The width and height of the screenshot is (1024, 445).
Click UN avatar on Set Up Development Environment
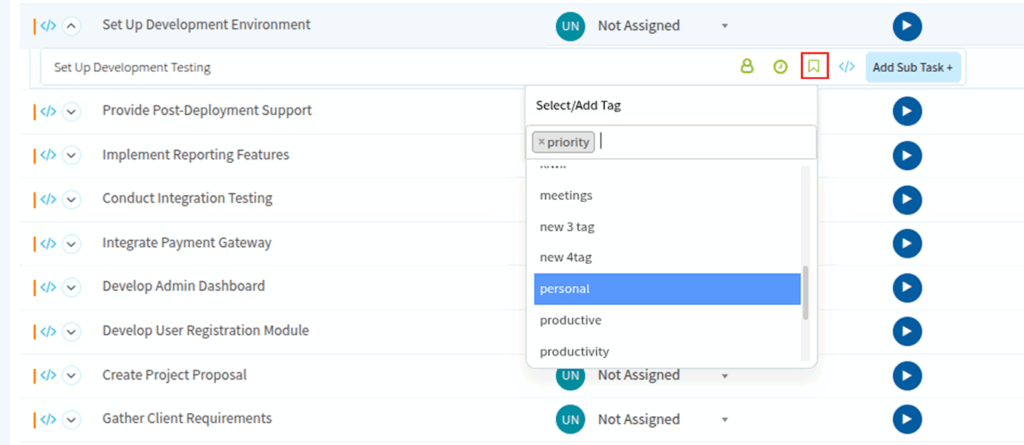pos(570,26)
